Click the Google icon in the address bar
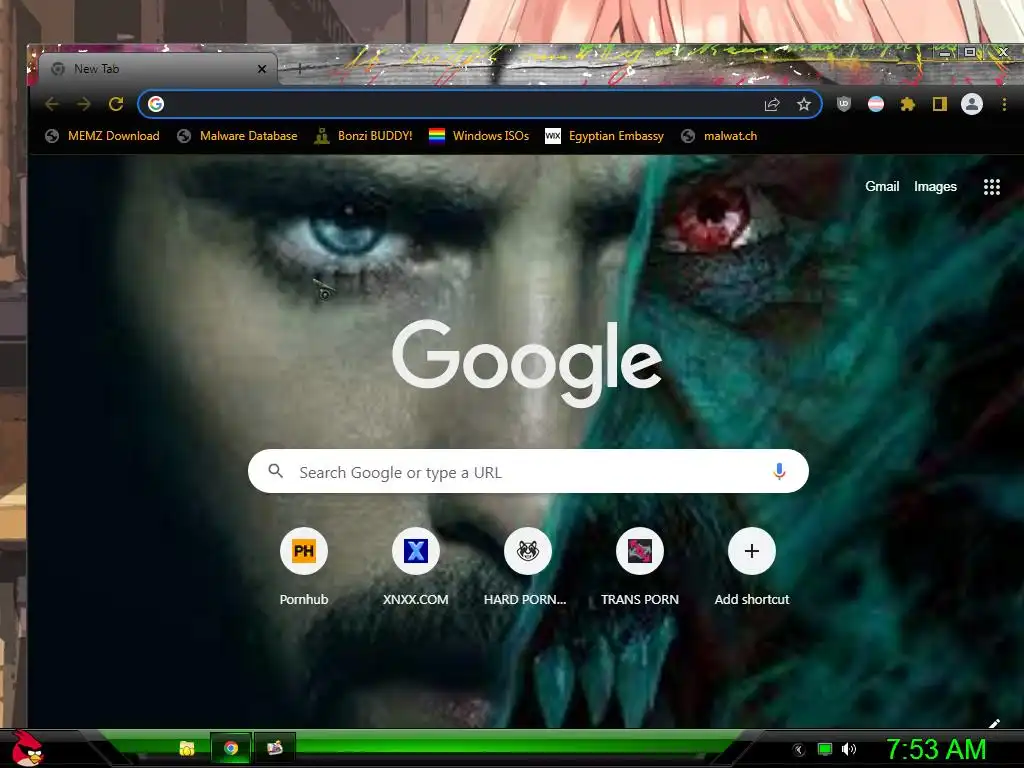Screen dimensions: 1024x768 click(155, 104)
